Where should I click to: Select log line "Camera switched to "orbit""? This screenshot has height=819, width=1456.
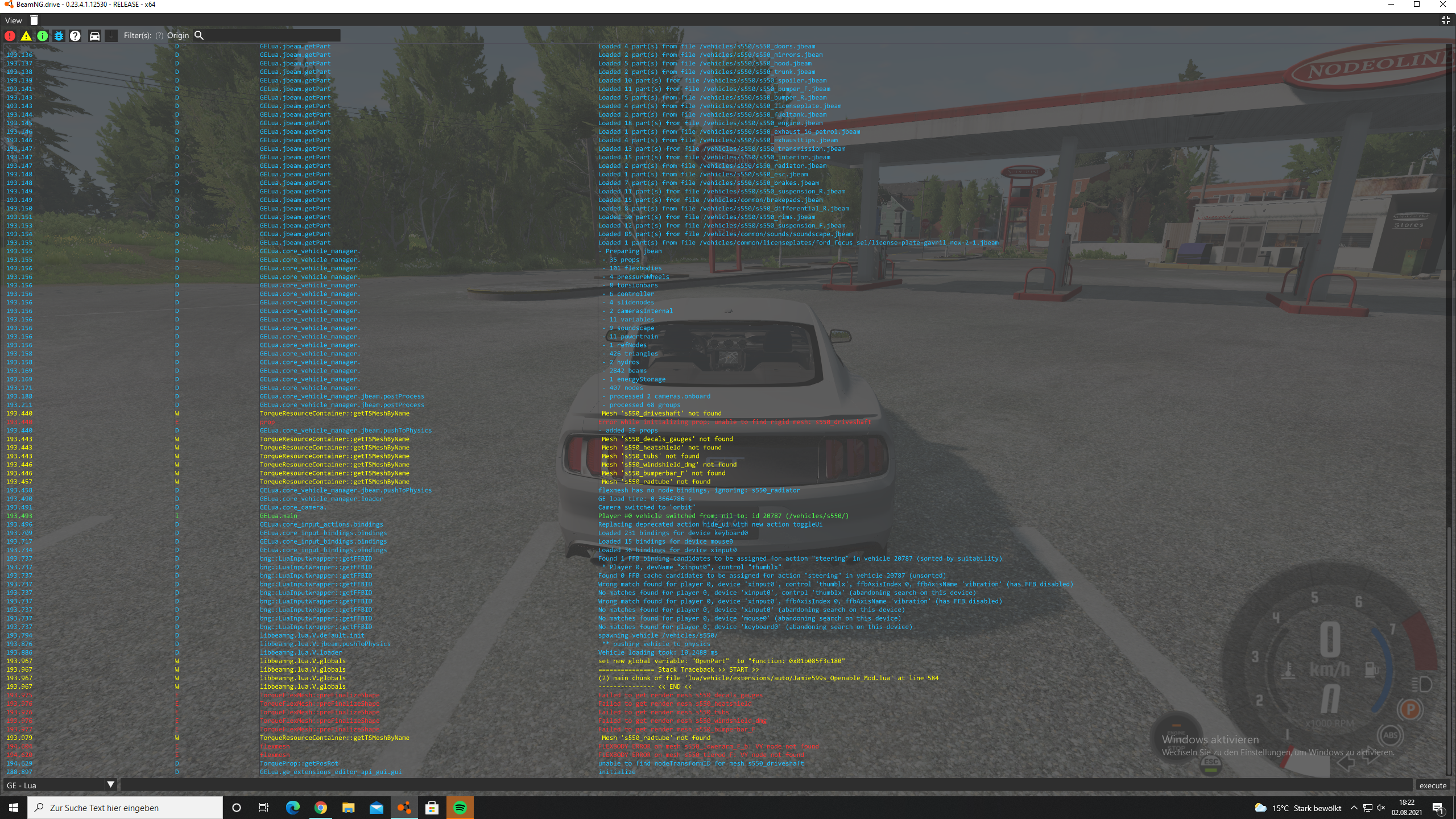647,507
